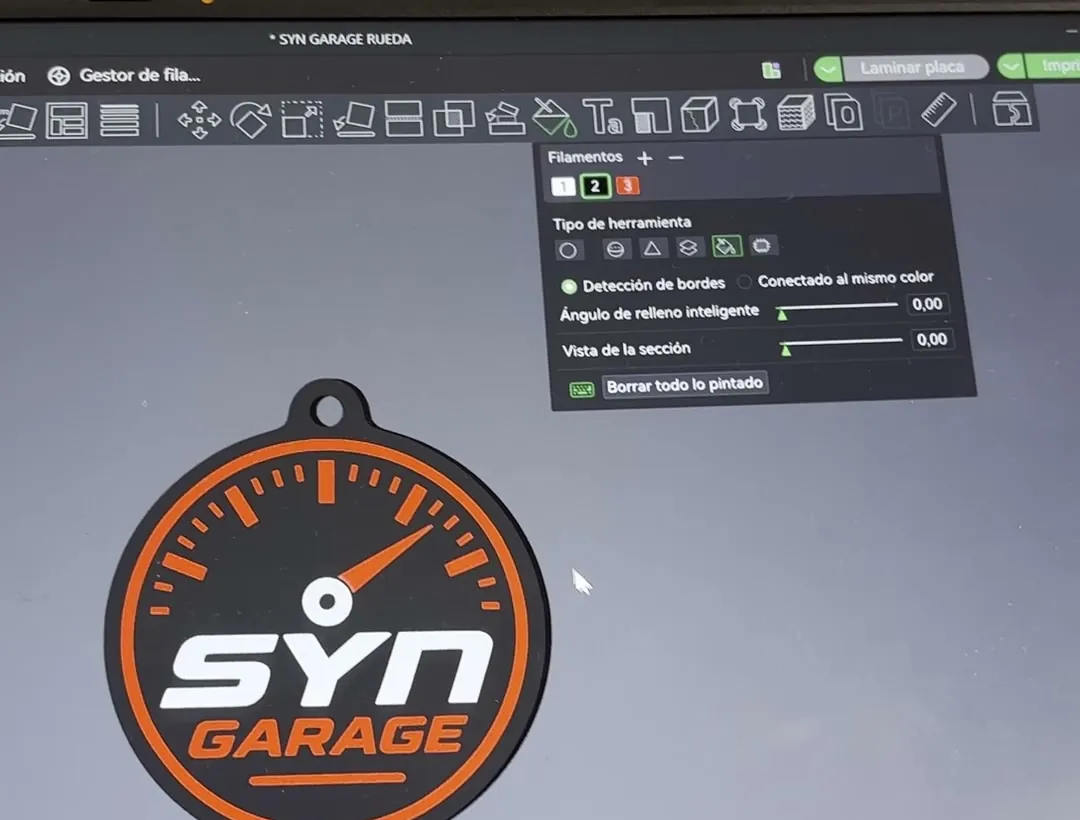The height and width of the screenshot is (820, 1080).
Task: Open the Assembly view icon
Action: coord(1011,109)
